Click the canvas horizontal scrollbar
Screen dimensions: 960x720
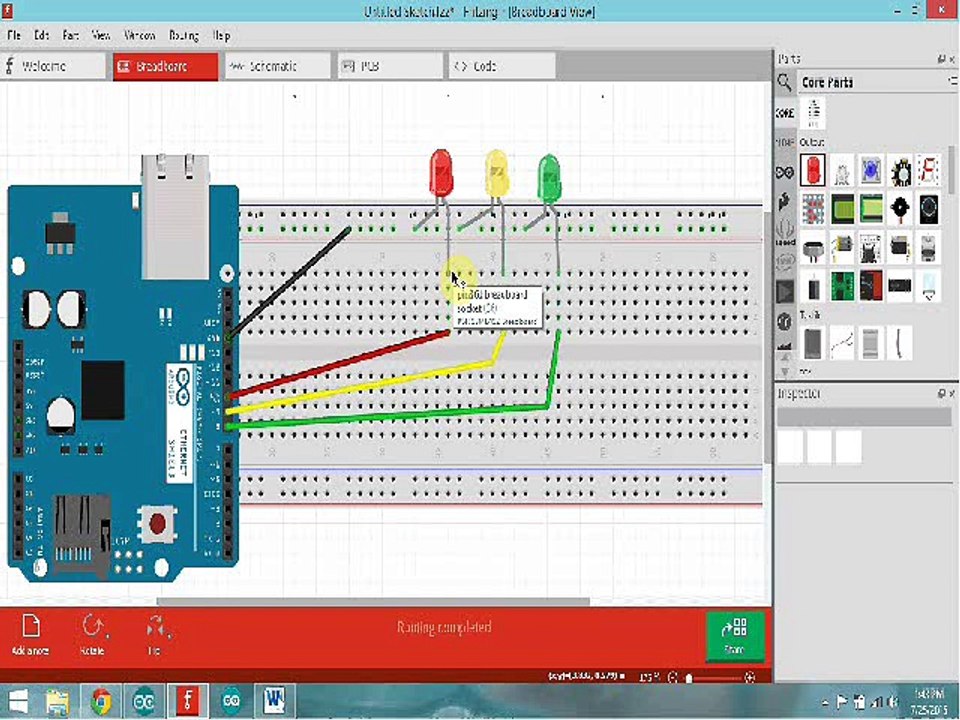point(373,601)
